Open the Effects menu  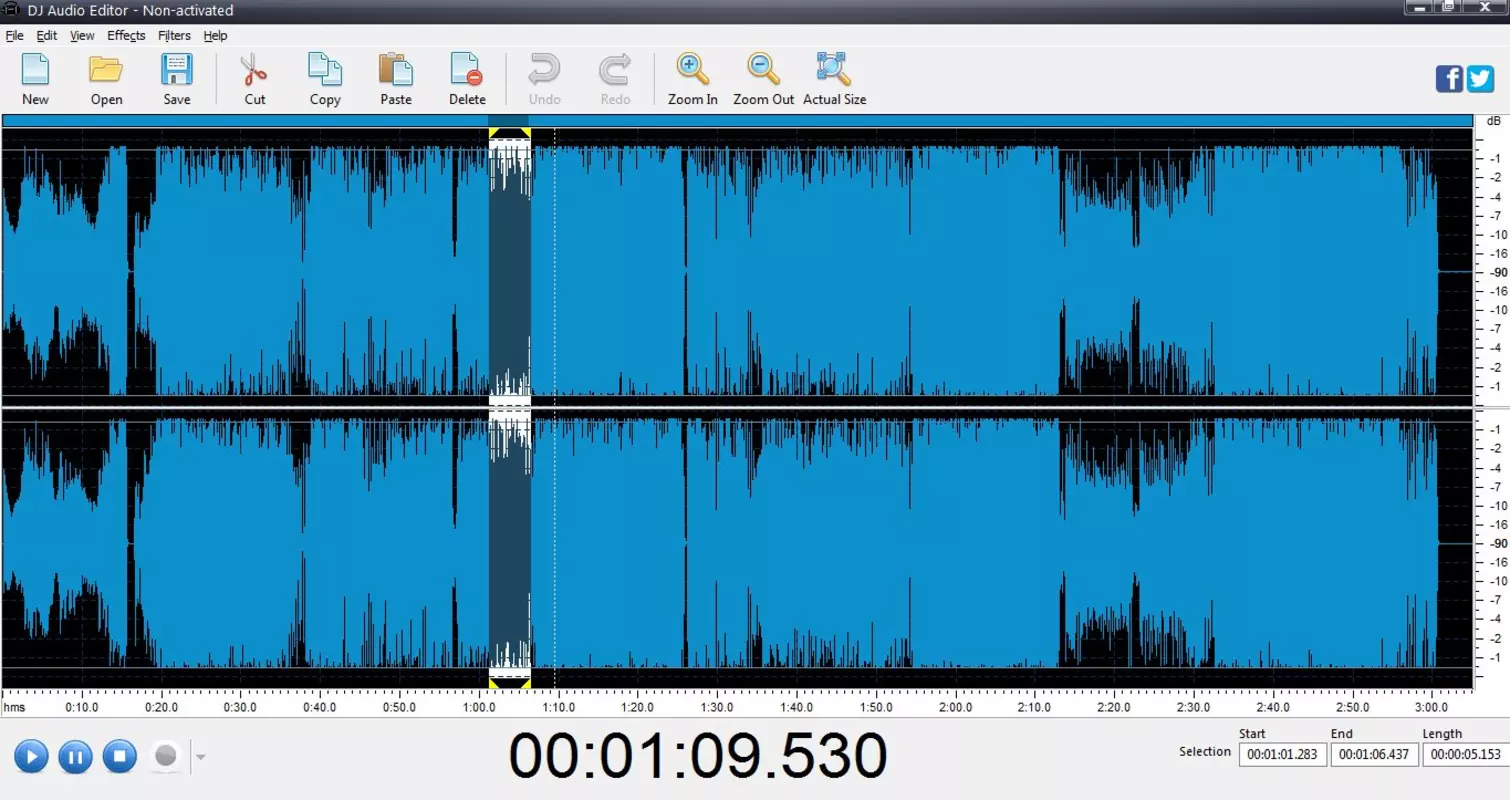coord(126,35)
